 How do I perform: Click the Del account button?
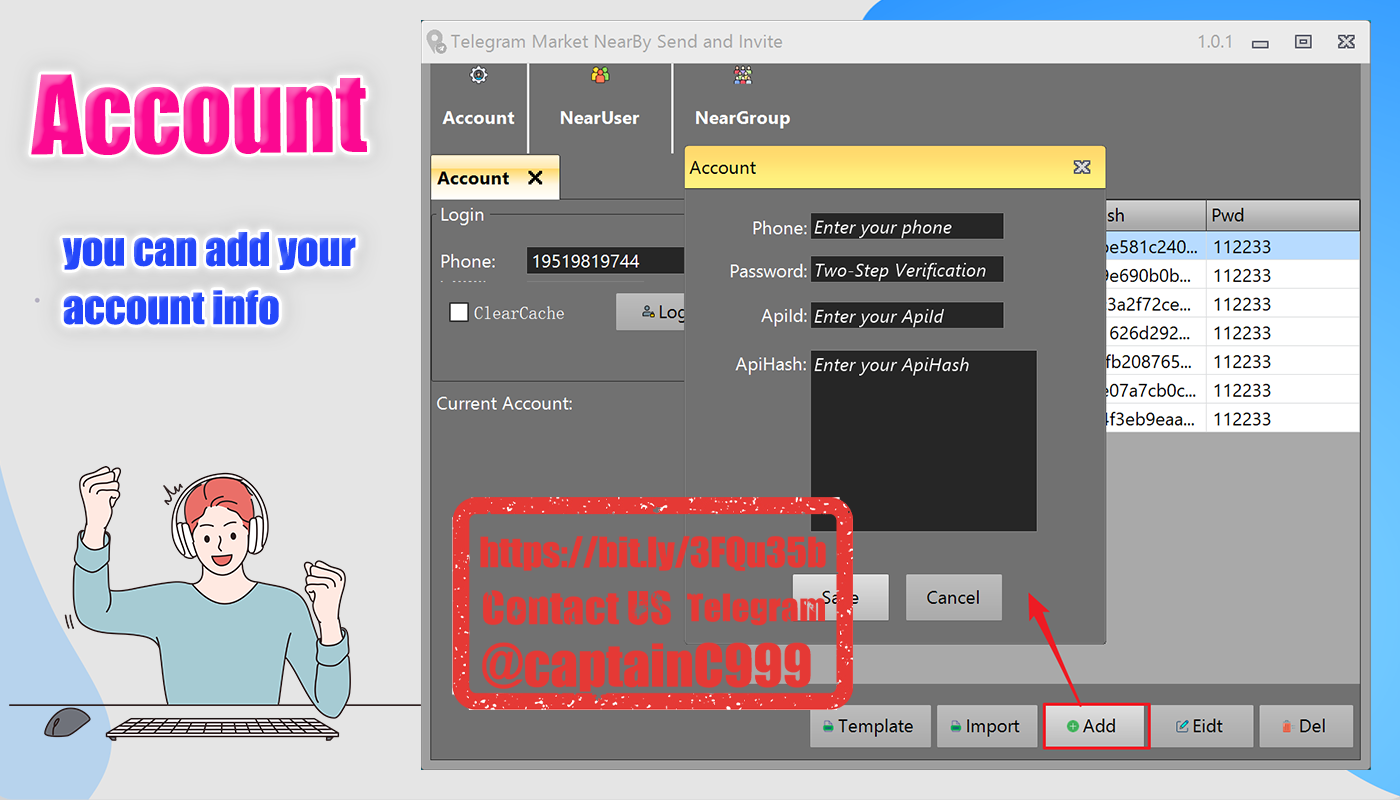tap(1306, 726)
